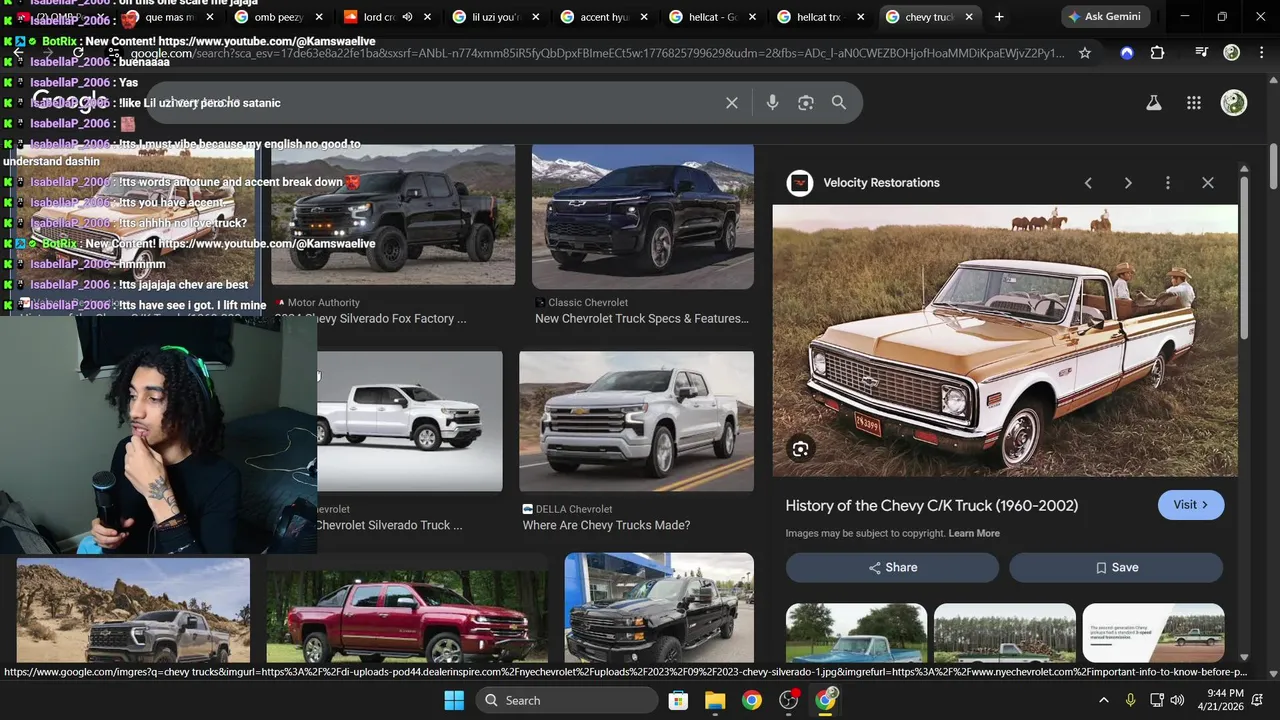Image resolution: width=1280 pixels, height=720 pixels.
Task: Show next image in preview panel
Action: [x=1128, y=183]
